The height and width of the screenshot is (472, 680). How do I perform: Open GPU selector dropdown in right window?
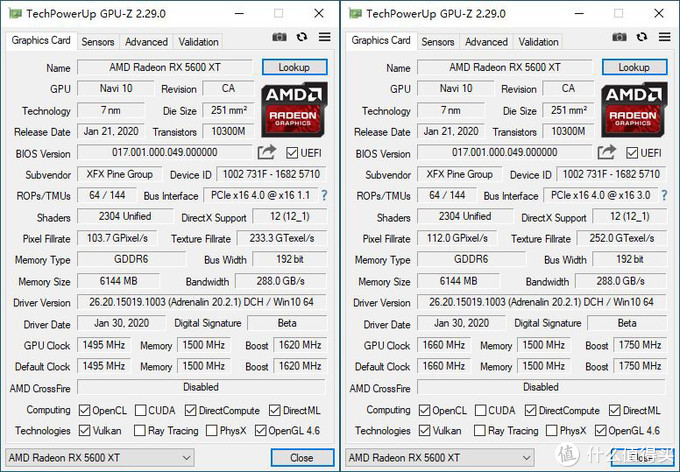pyautogui.click(x=440, y=458)
